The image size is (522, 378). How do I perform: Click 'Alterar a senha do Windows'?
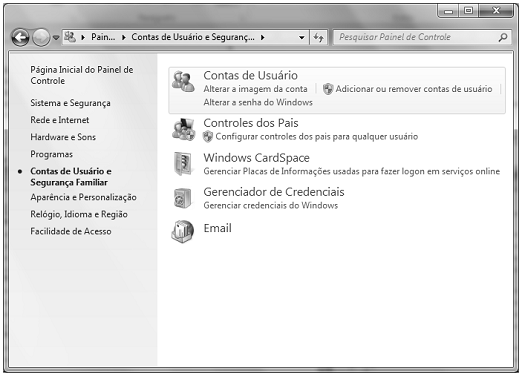coord(258,102)
